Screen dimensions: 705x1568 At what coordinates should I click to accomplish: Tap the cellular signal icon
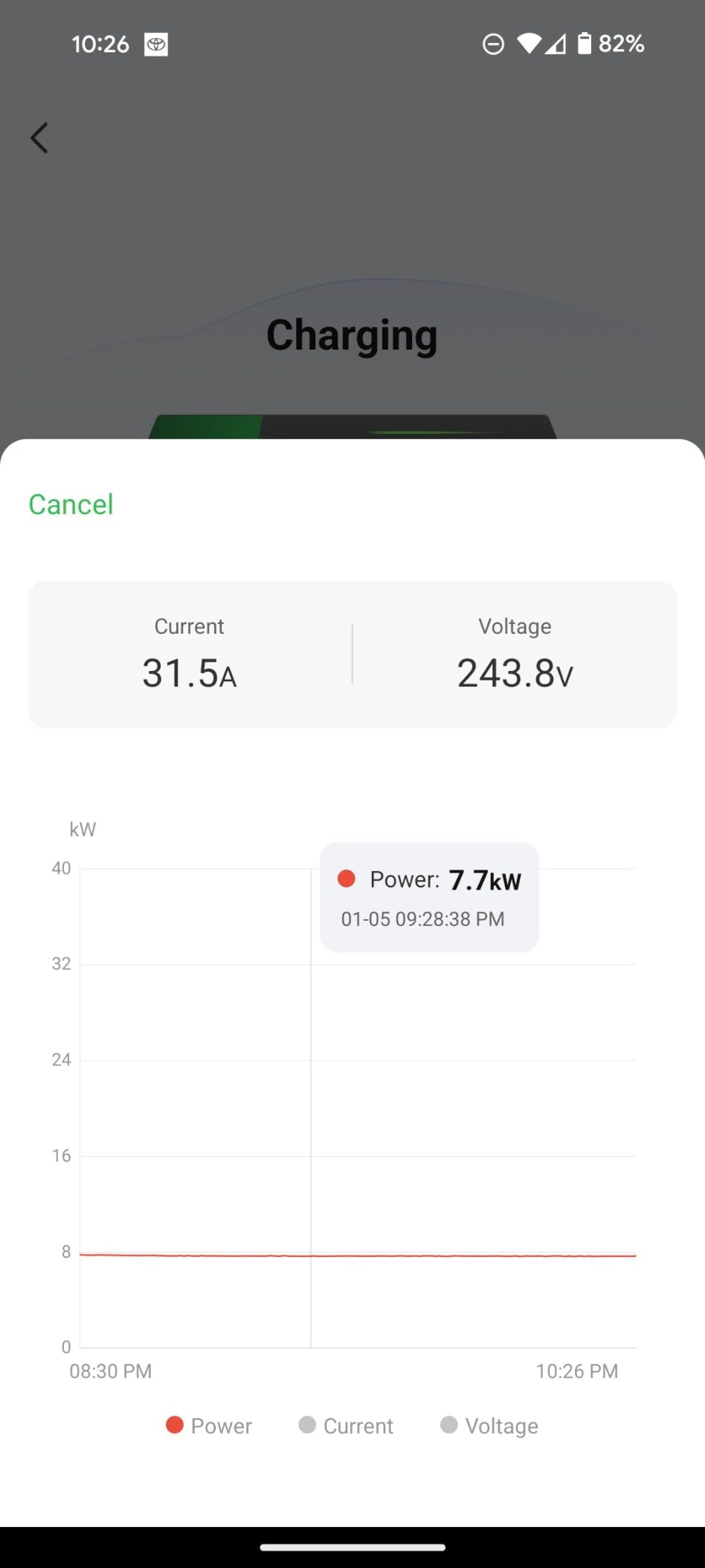click(x=556, y=45)
